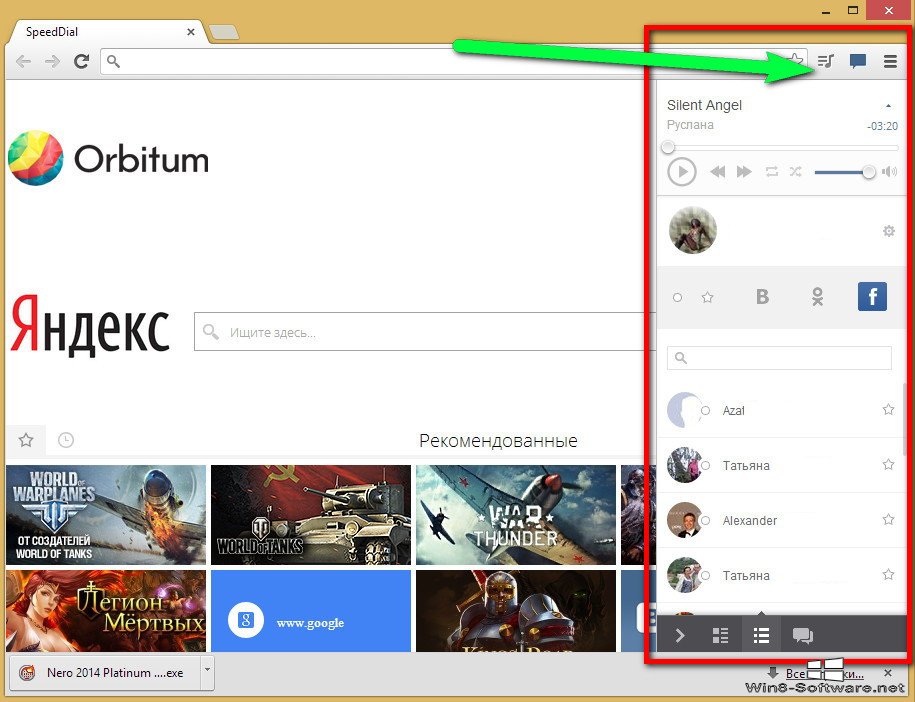Play the Silent Angel track
The height and width of the screenshot is (702, 915).
pos(682,172)
